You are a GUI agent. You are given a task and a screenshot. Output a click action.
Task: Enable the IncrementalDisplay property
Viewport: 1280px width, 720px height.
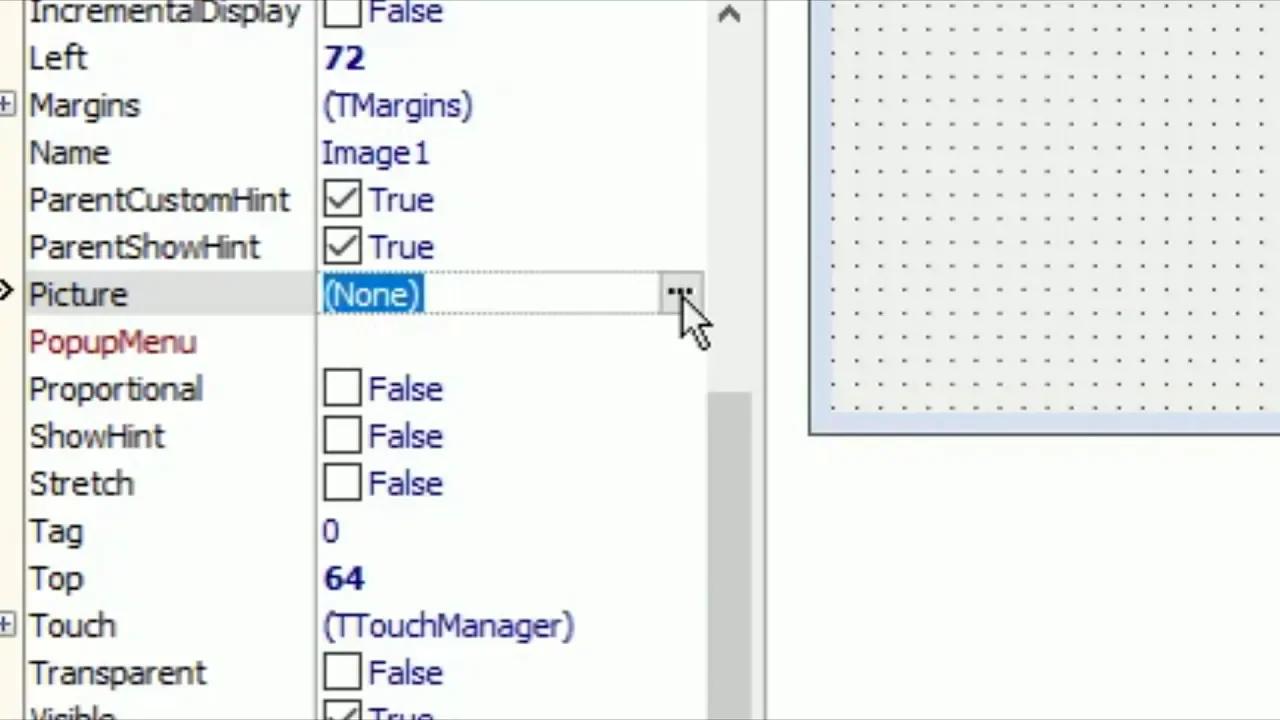coord(342,12)
